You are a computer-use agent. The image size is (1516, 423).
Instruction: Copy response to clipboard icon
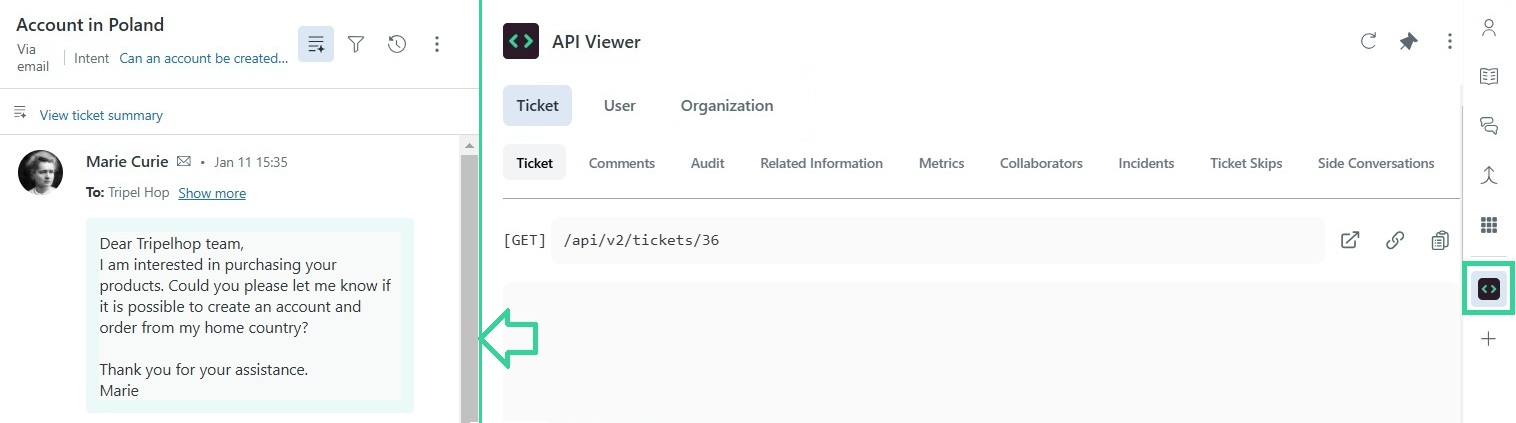pos(1440,240)
